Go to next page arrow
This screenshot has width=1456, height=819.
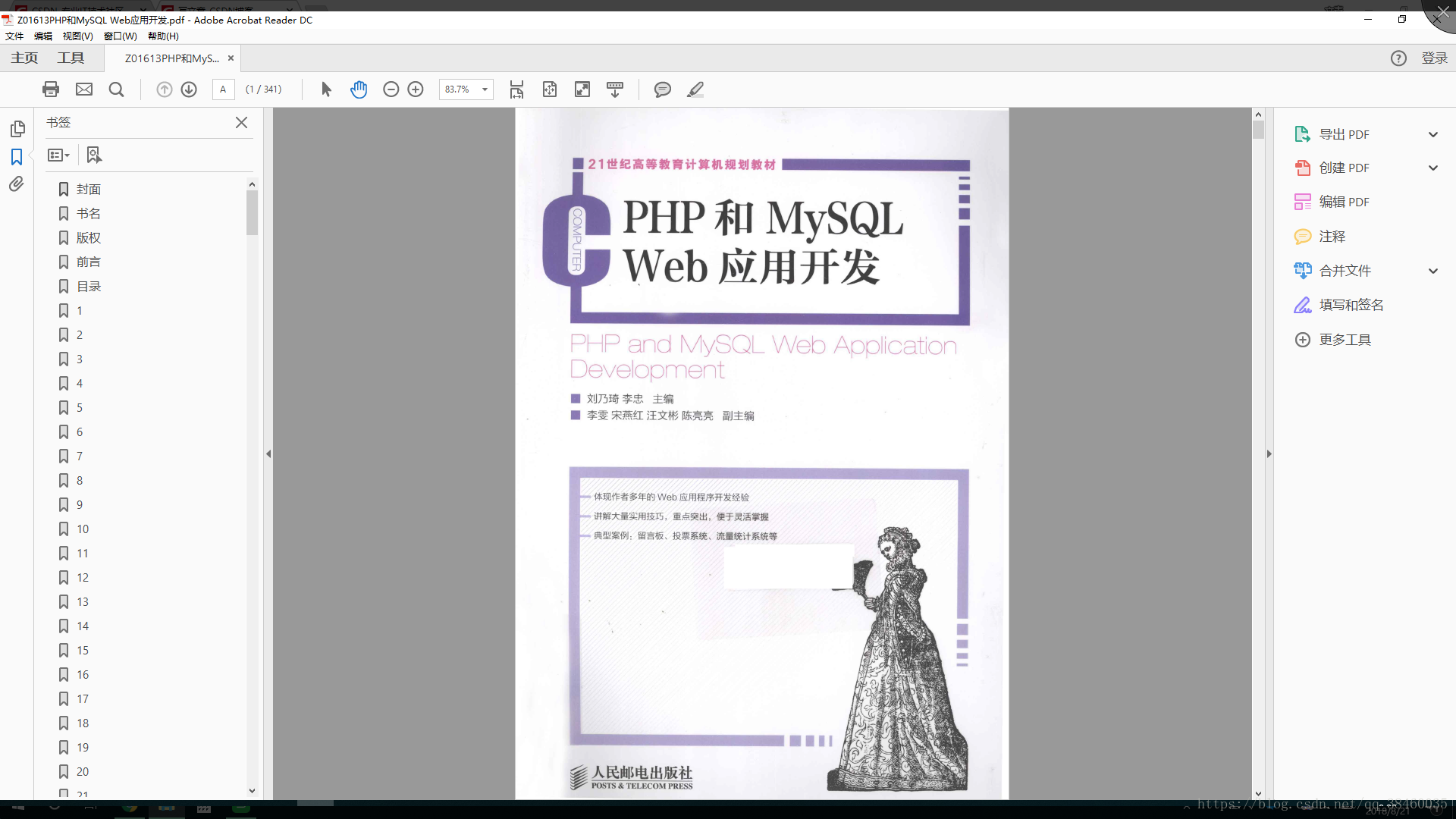189,89
